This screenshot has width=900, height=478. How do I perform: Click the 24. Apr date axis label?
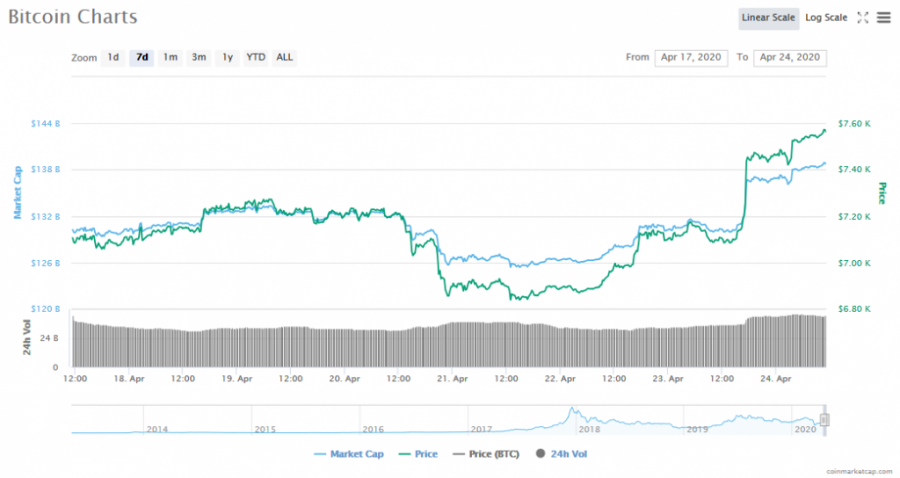coord(776,379)
